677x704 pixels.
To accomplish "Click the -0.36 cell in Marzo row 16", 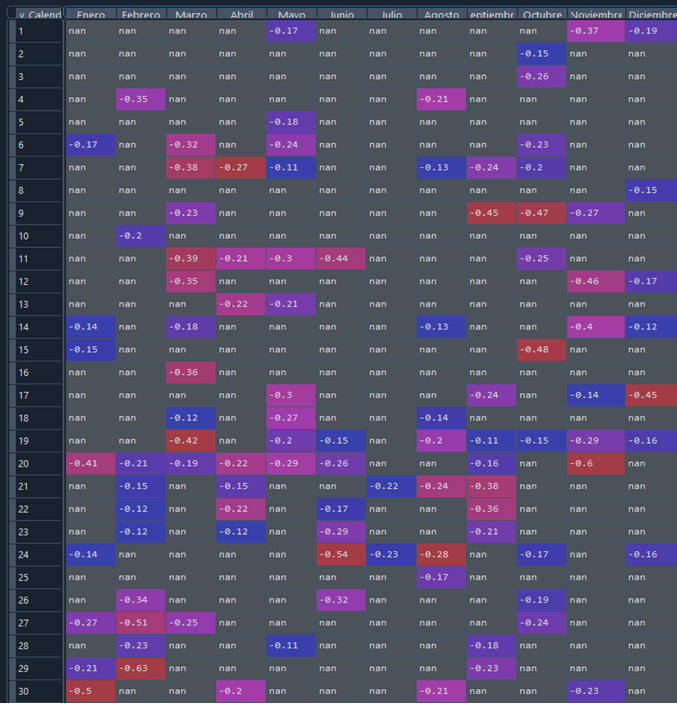I will point(191,372).
